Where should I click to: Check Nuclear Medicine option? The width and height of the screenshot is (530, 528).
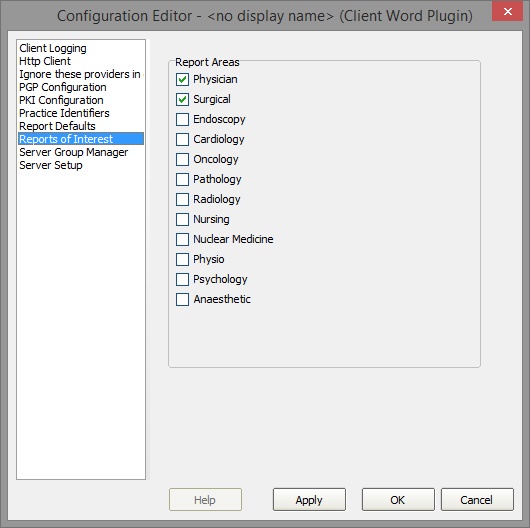click(x=183, y=239)
